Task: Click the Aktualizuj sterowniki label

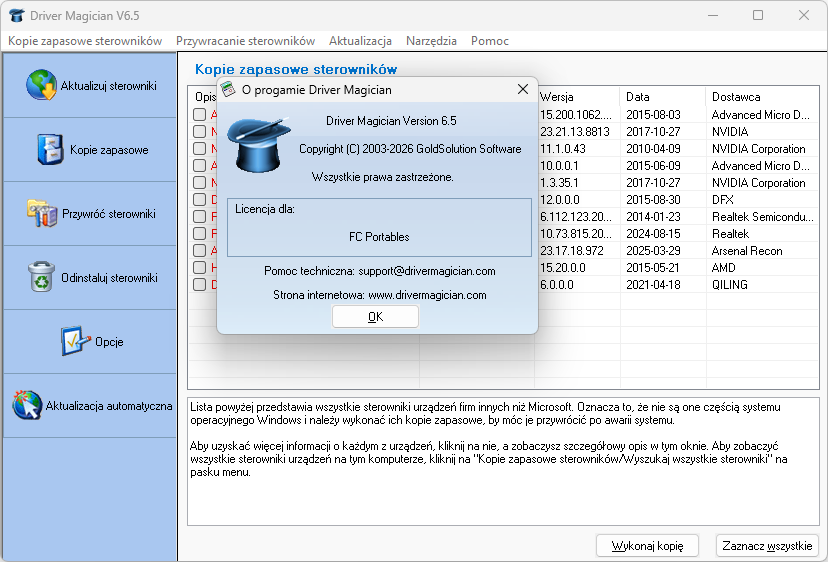Action: pyautogui.click(x=109, y=86)
